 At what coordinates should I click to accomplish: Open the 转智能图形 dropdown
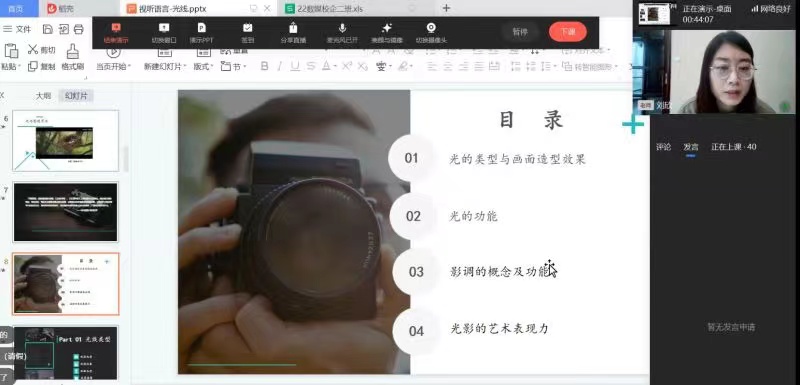[589, 66]
